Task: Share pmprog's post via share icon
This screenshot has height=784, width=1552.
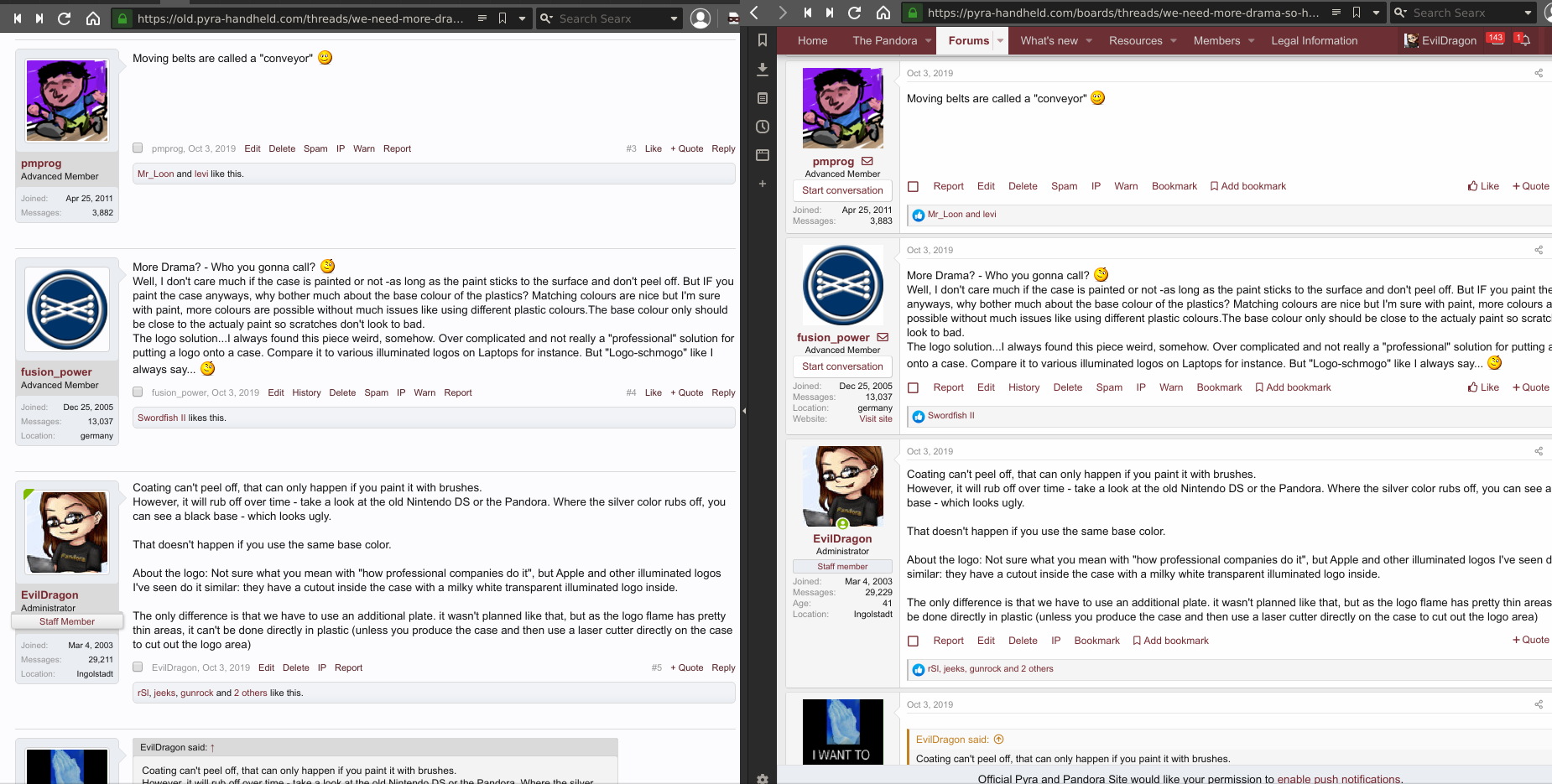Action: [1538, 73]
